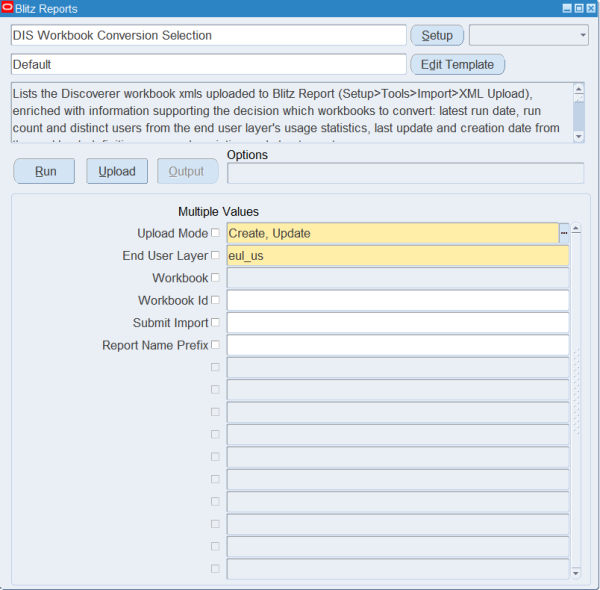Click the End User Layer field eul_us
The image size is (600, 590).
[x=398, y=256]
